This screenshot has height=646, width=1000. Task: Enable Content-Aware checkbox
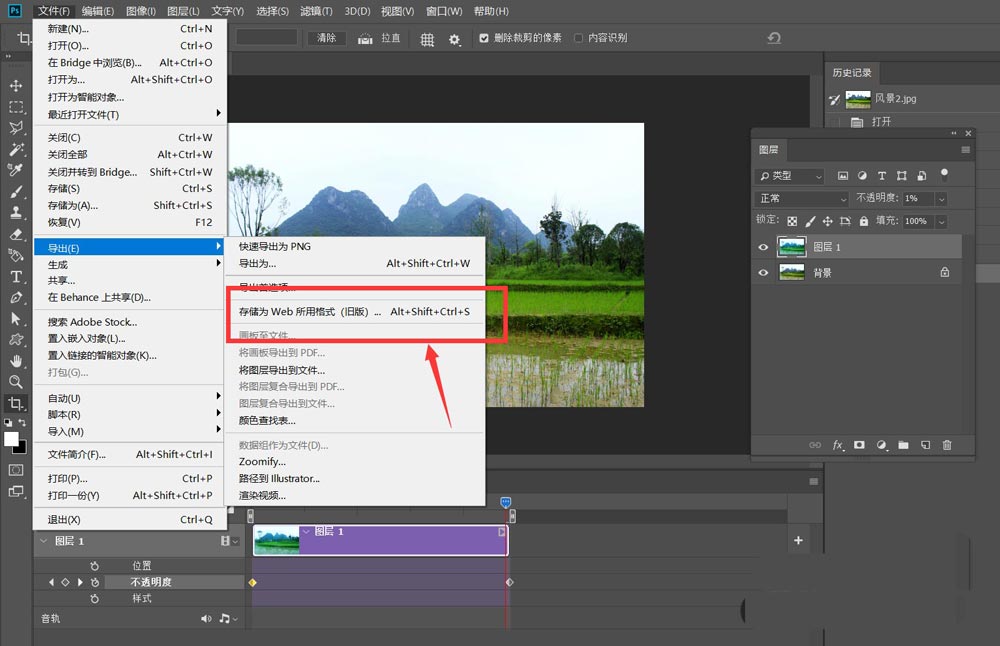coord(578,38)
